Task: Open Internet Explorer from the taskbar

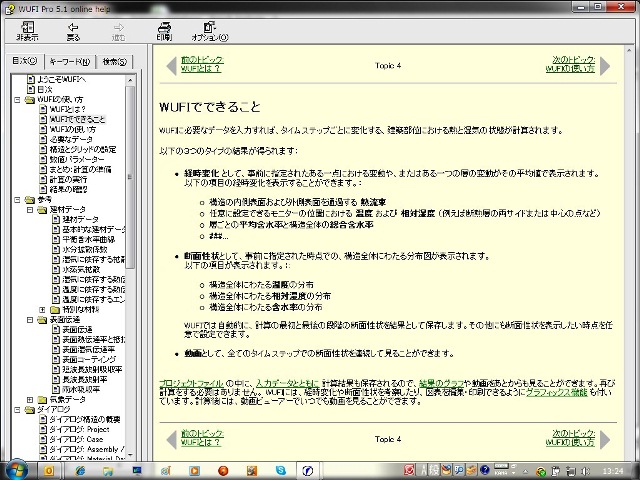Action: pyautogui.click(x=80, y=471)
